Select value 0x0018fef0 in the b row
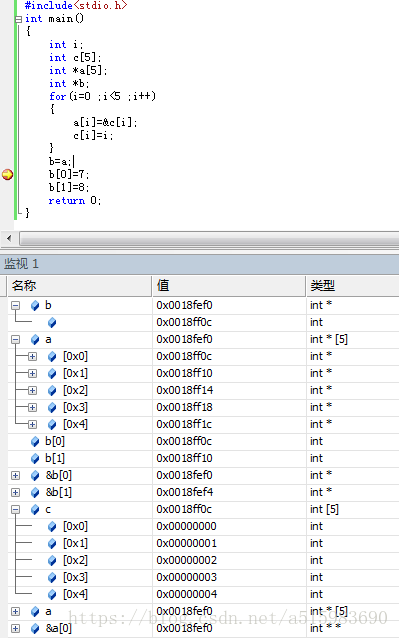Viewport: 399px width, 638px height. [184, 305]
